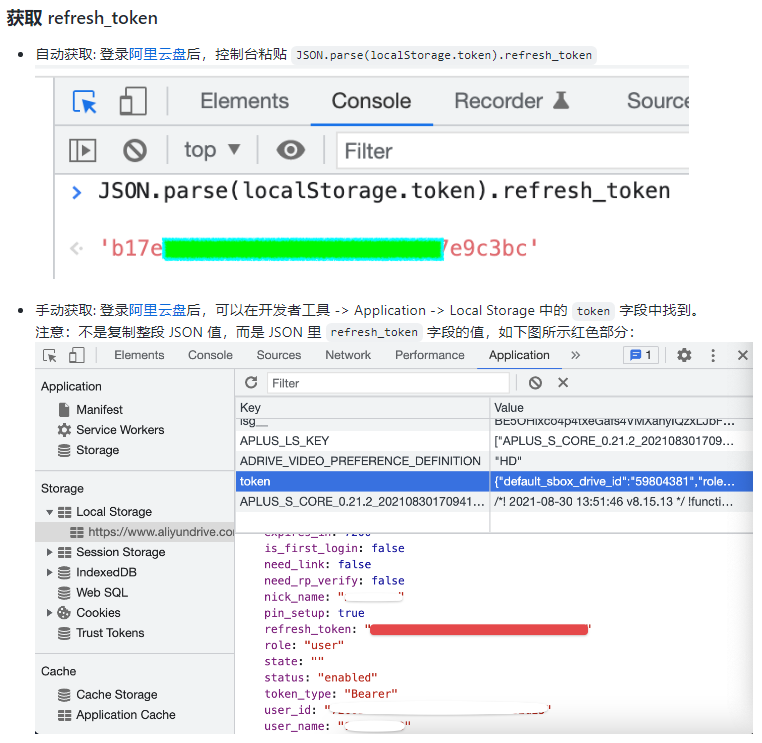Screen dimensions: 762x743
Task: Open the three-dot customize menu
Action: coord(713,355)
